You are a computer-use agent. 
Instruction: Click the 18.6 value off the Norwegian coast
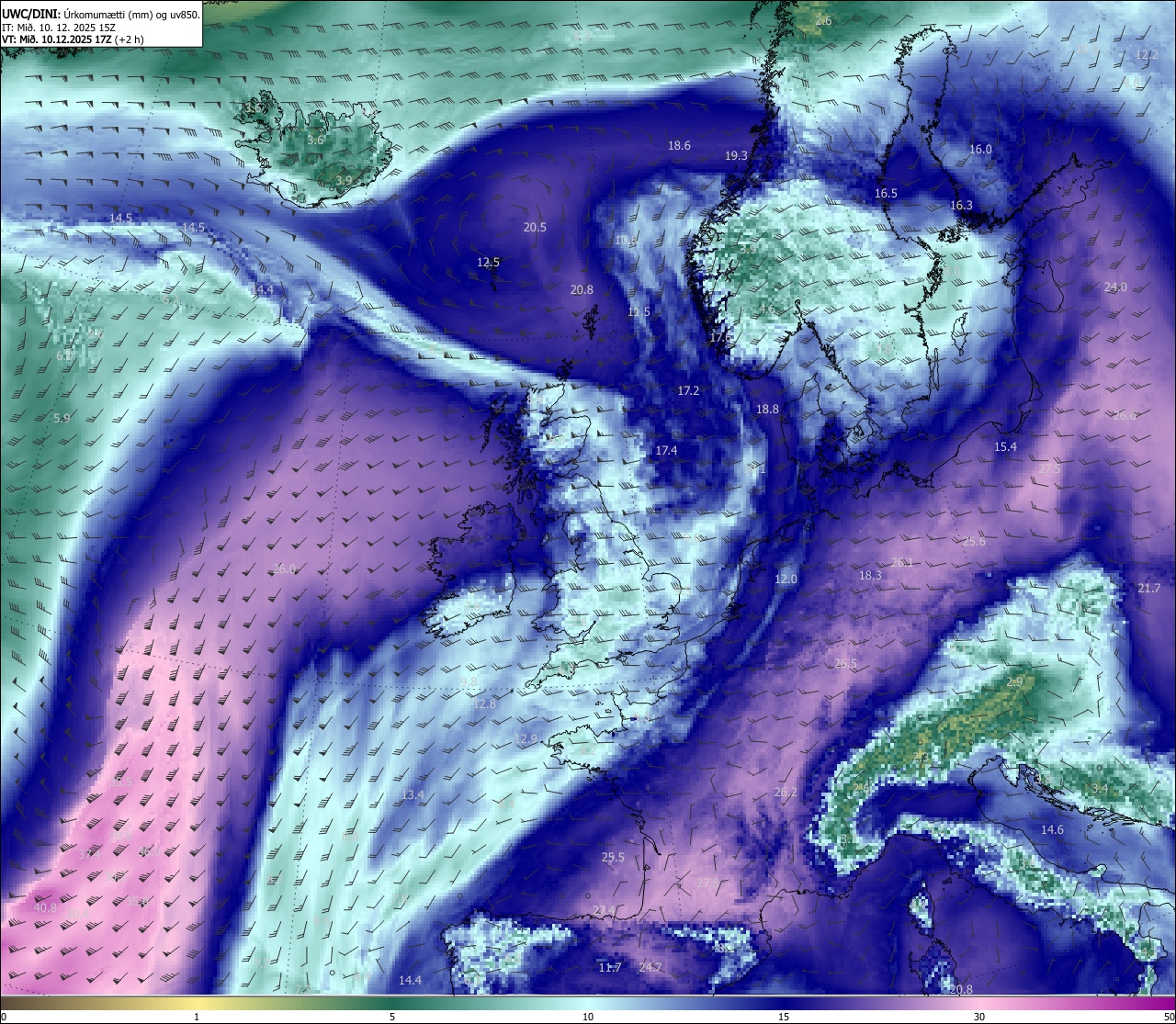coord(679,145)
